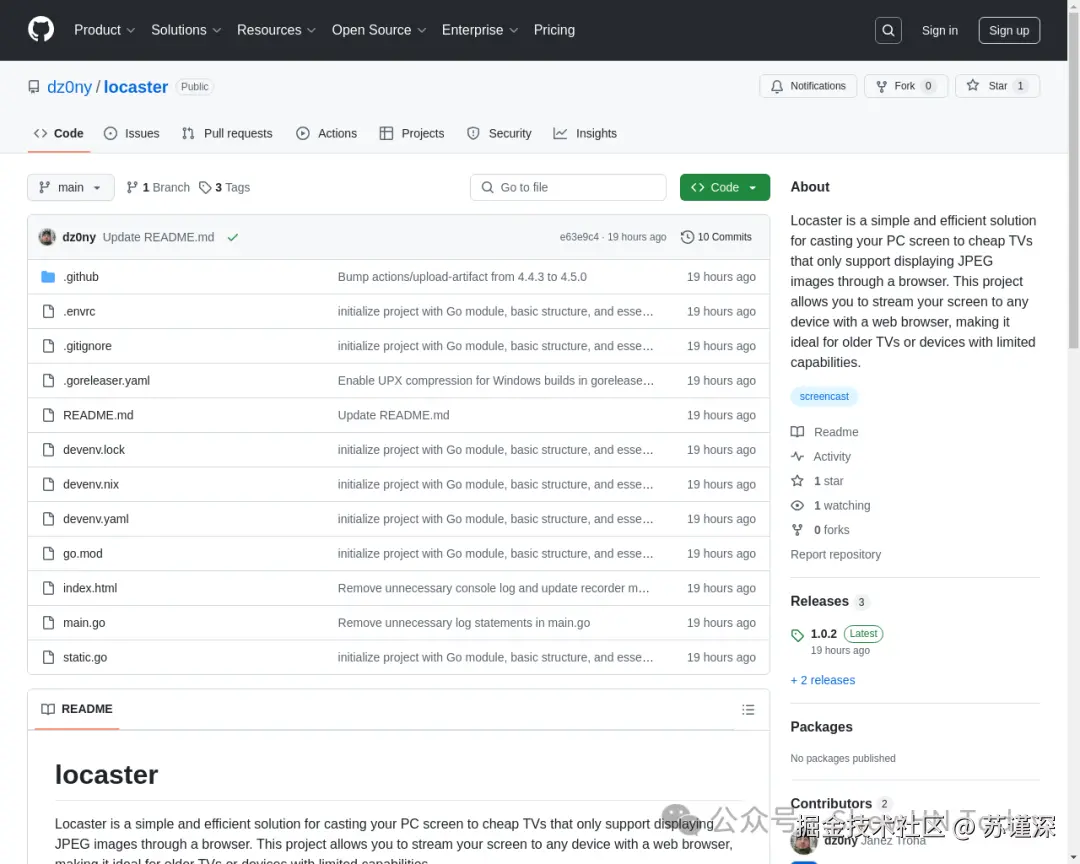Open the devenv.yaml file

(96, 519)
